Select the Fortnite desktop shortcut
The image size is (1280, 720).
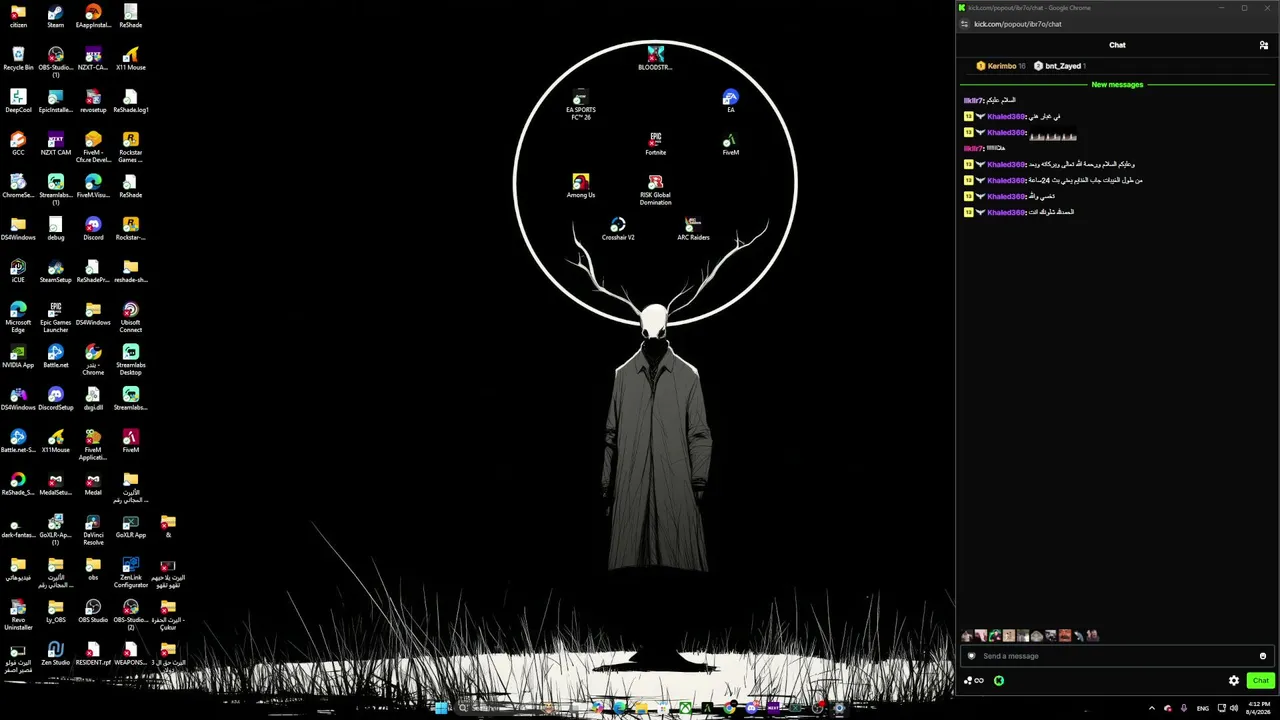click(x=655, y=143)
